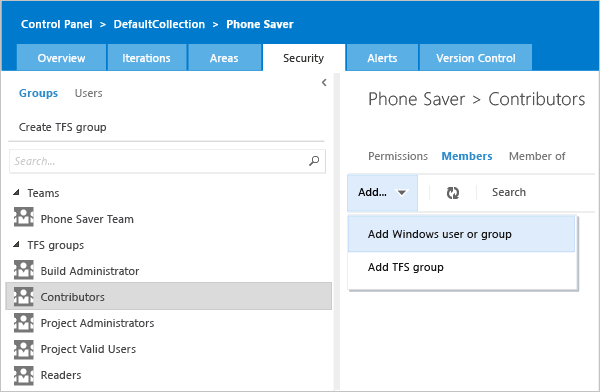Screen dimensions: 600x392
Task: Open the Alerts tab
Action: [x=382, y=57]
